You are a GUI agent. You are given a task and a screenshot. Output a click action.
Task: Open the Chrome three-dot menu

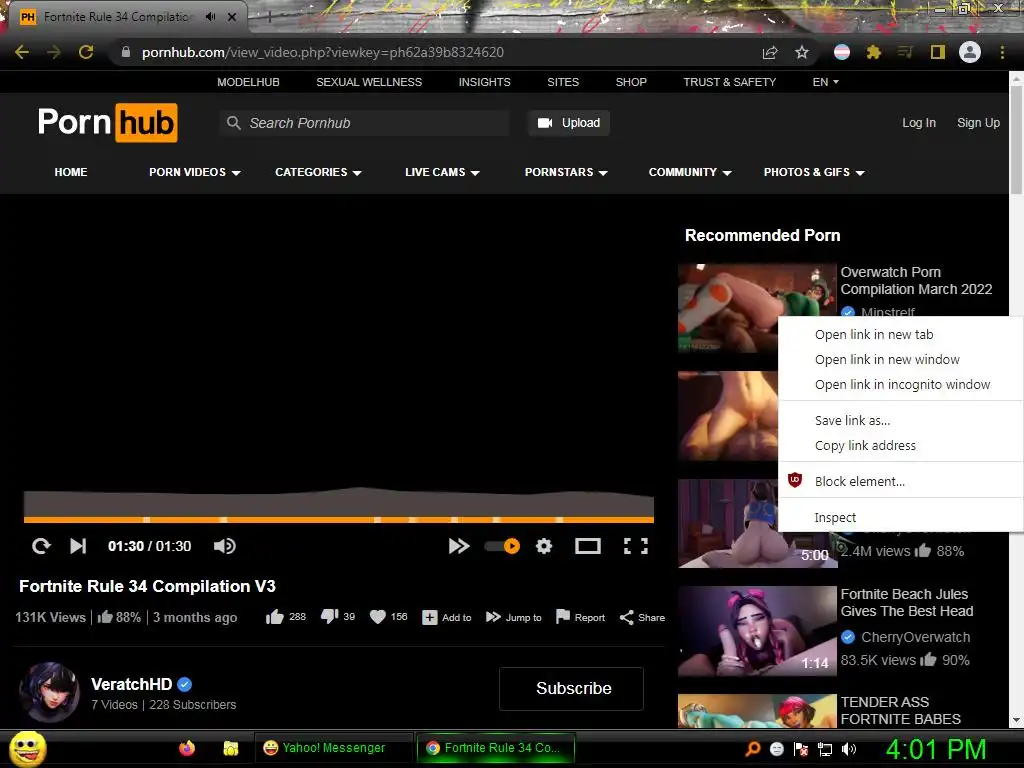coord(1002,52)
